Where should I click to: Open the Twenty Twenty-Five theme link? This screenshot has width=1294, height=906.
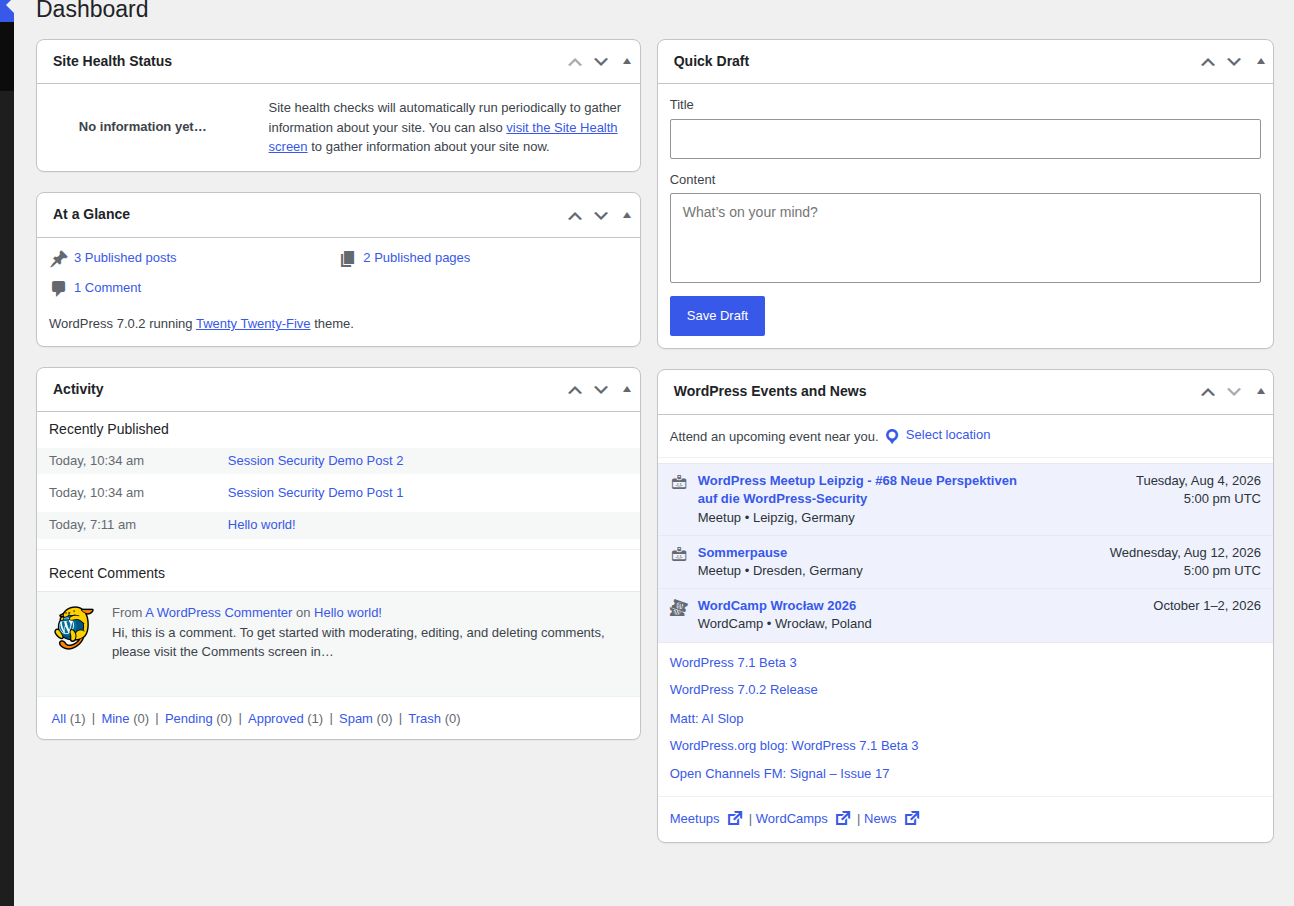(253, 323)
